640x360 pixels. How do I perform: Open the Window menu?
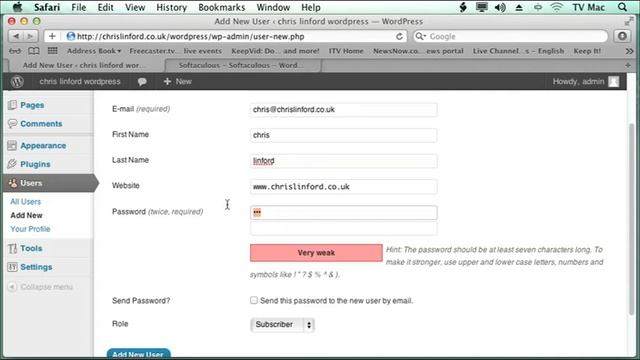pyautogui.click(x=273, y=7)
